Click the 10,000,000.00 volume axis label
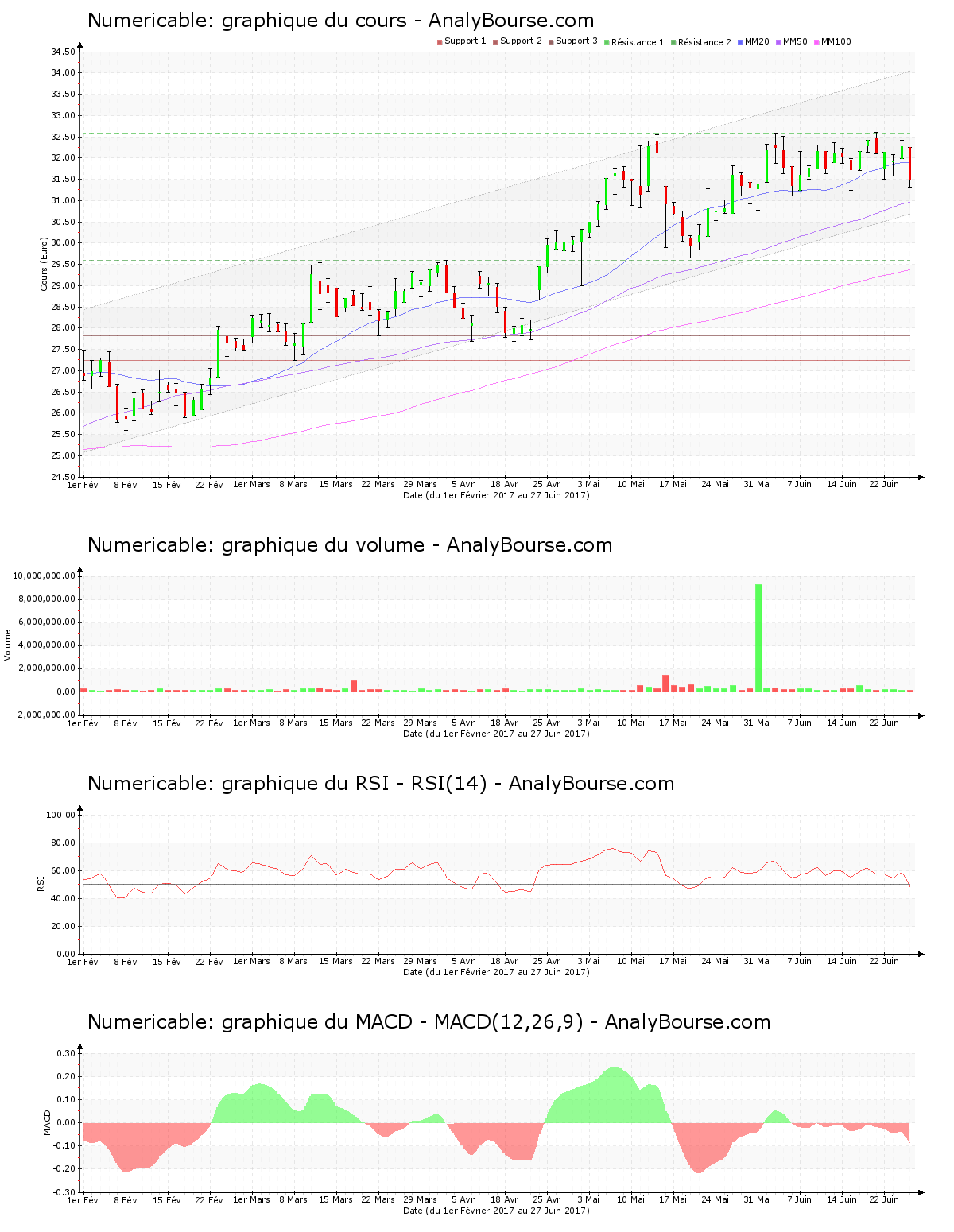The height and width of the screenshot is (1232, 954). (45, 575)
